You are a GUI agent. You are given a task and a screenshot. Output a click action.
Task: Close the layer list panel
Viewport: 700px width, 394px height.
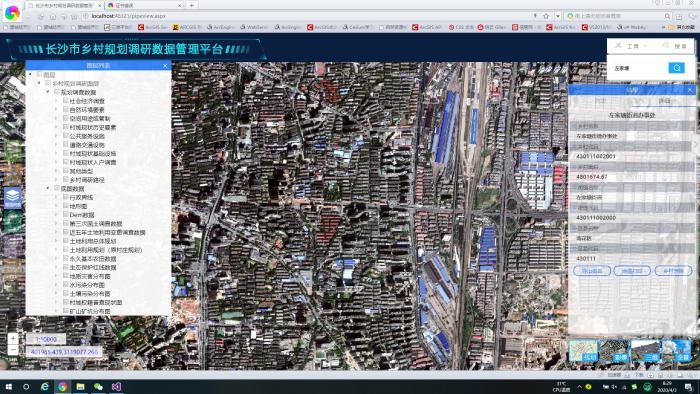[x=165, y=66]
